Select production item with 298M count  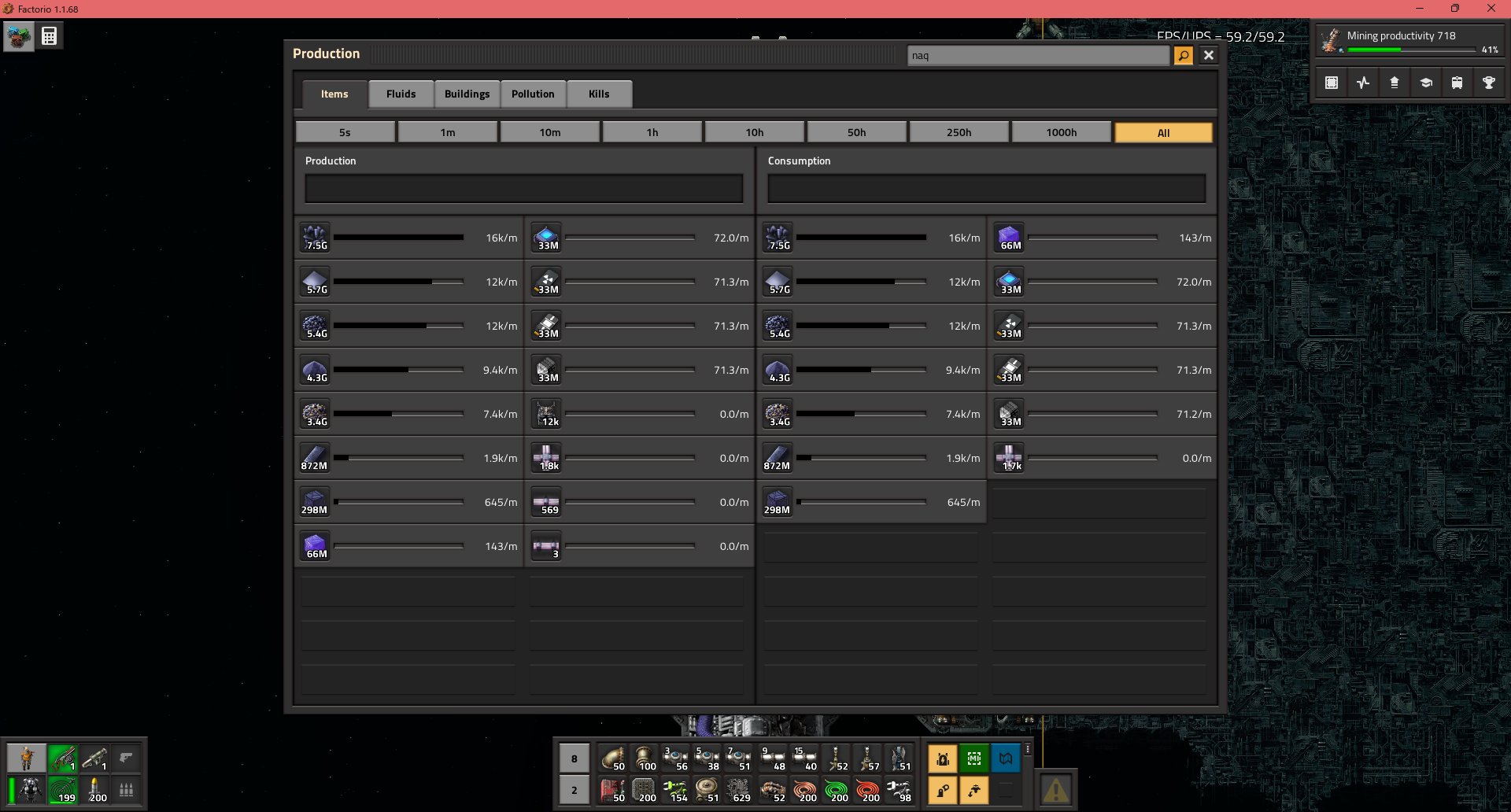tap(315, 502)
